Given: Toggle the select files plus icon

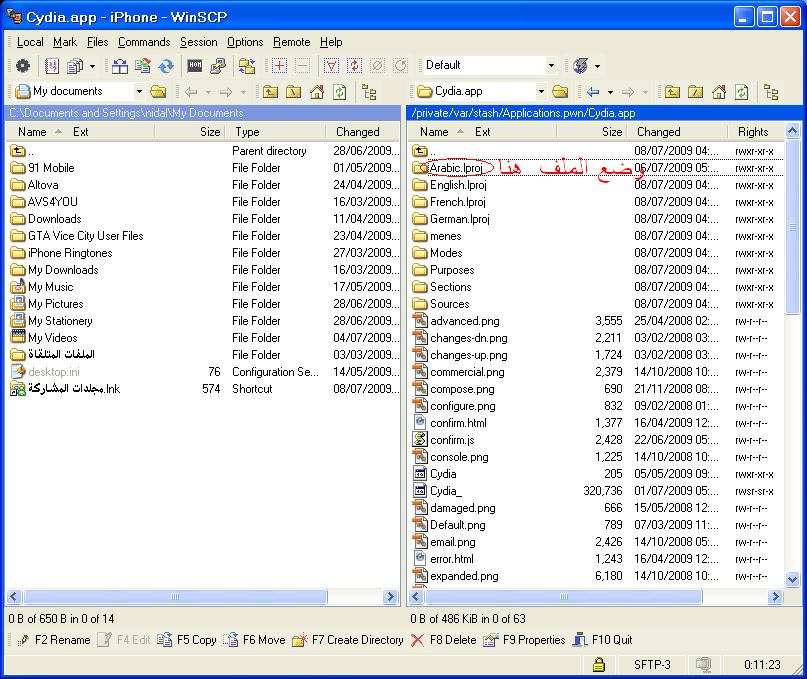Looking at the screenshot, I should [279, 66].
